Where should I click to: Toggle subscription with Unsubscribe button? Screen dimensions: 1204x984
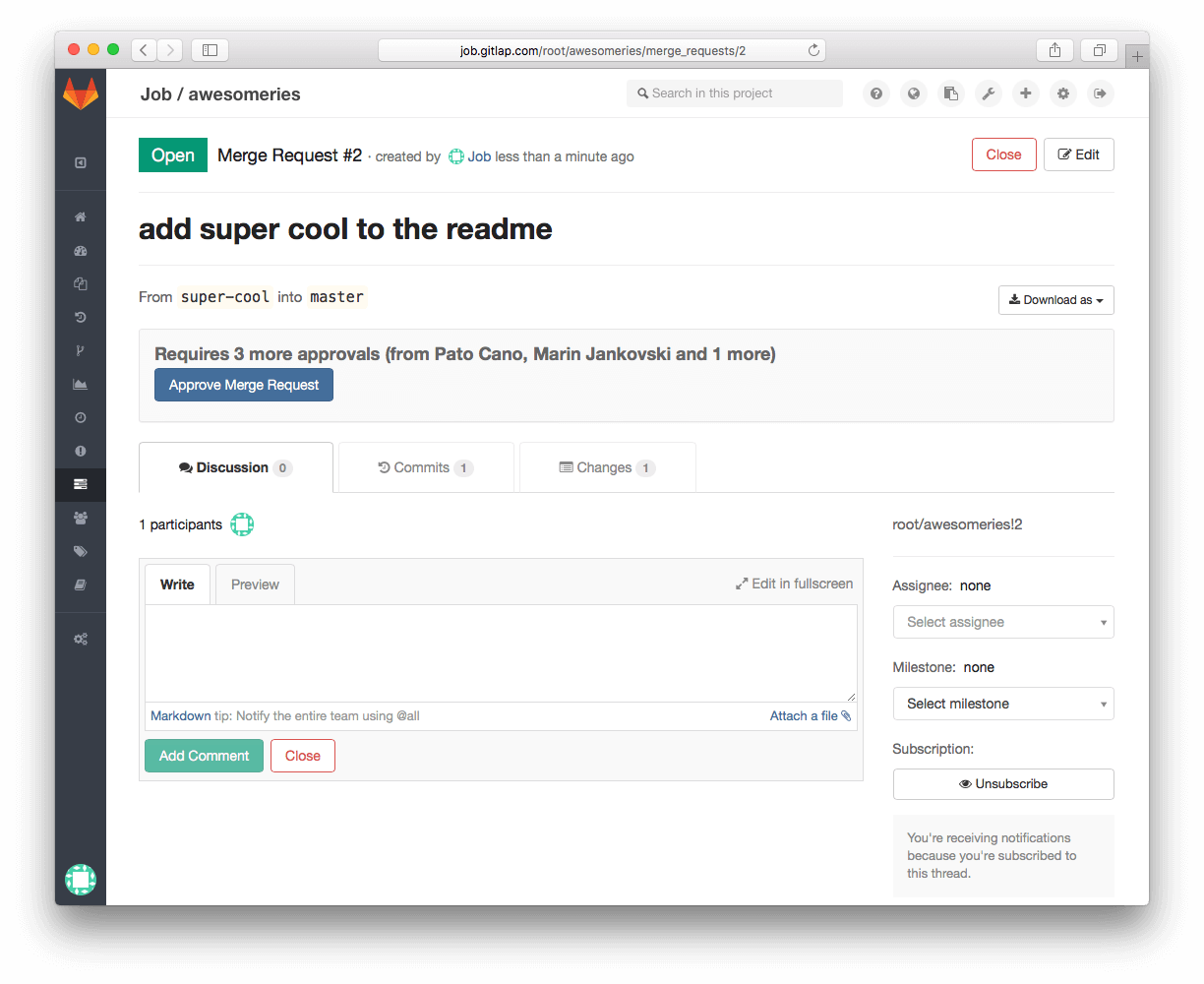tap(1002, 784)
